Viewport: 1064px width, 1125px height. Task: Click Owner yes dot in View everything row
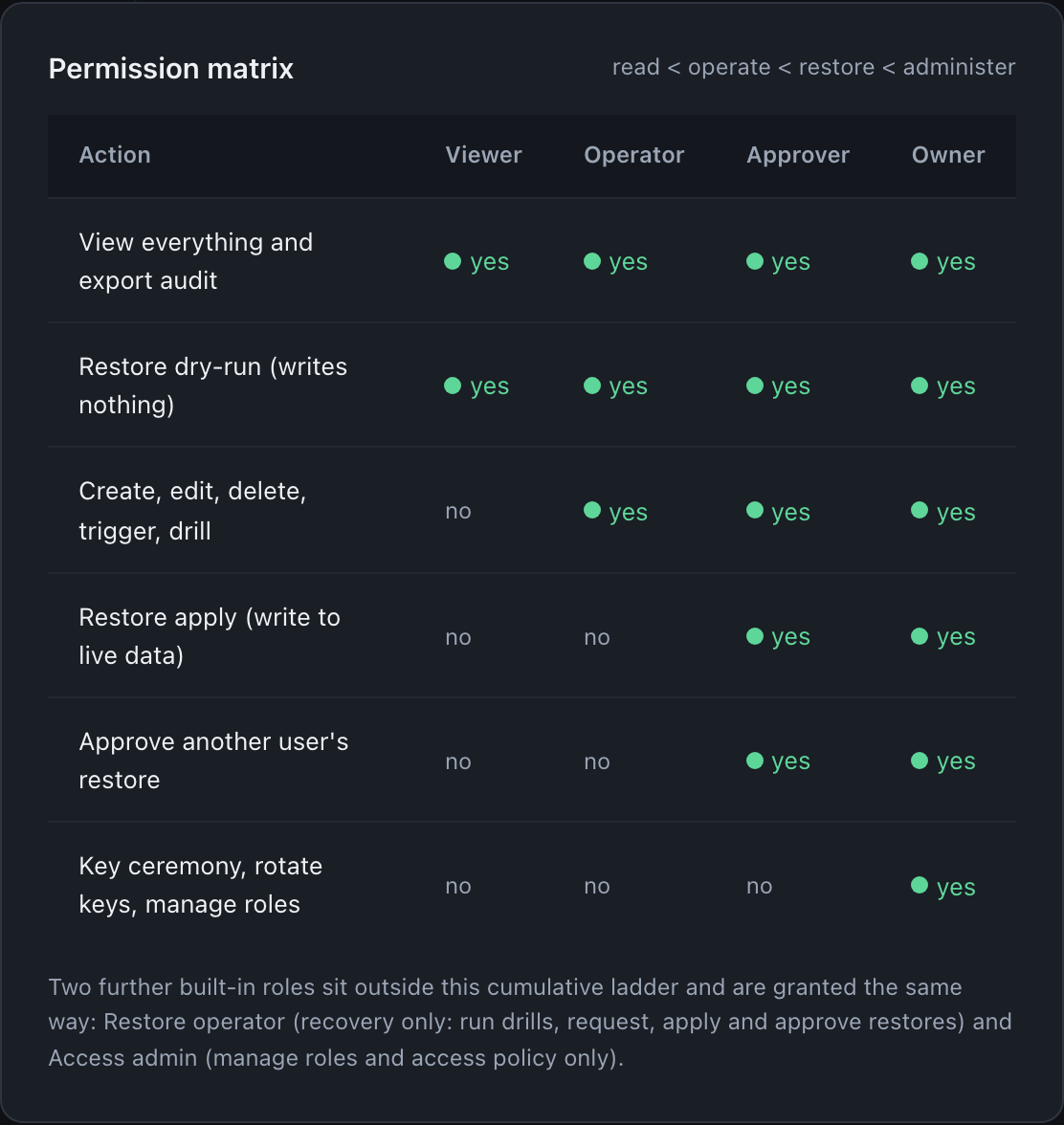pos(920,261)
